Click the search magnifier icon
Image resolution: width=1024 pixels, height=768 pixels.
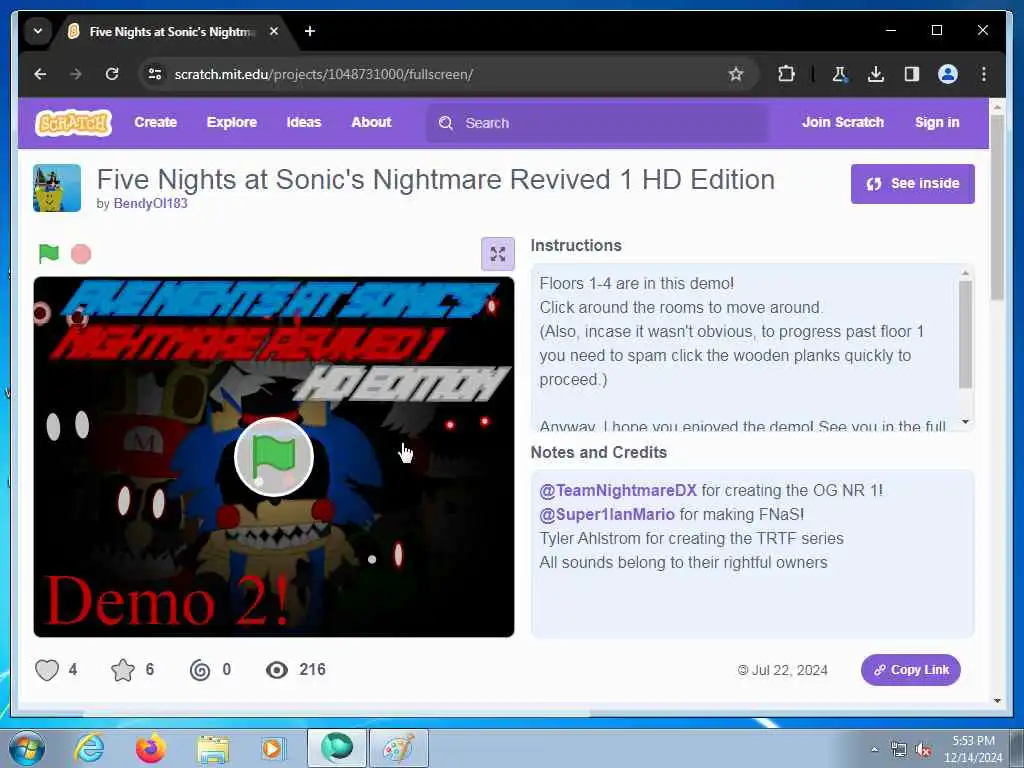pos(446,123)
